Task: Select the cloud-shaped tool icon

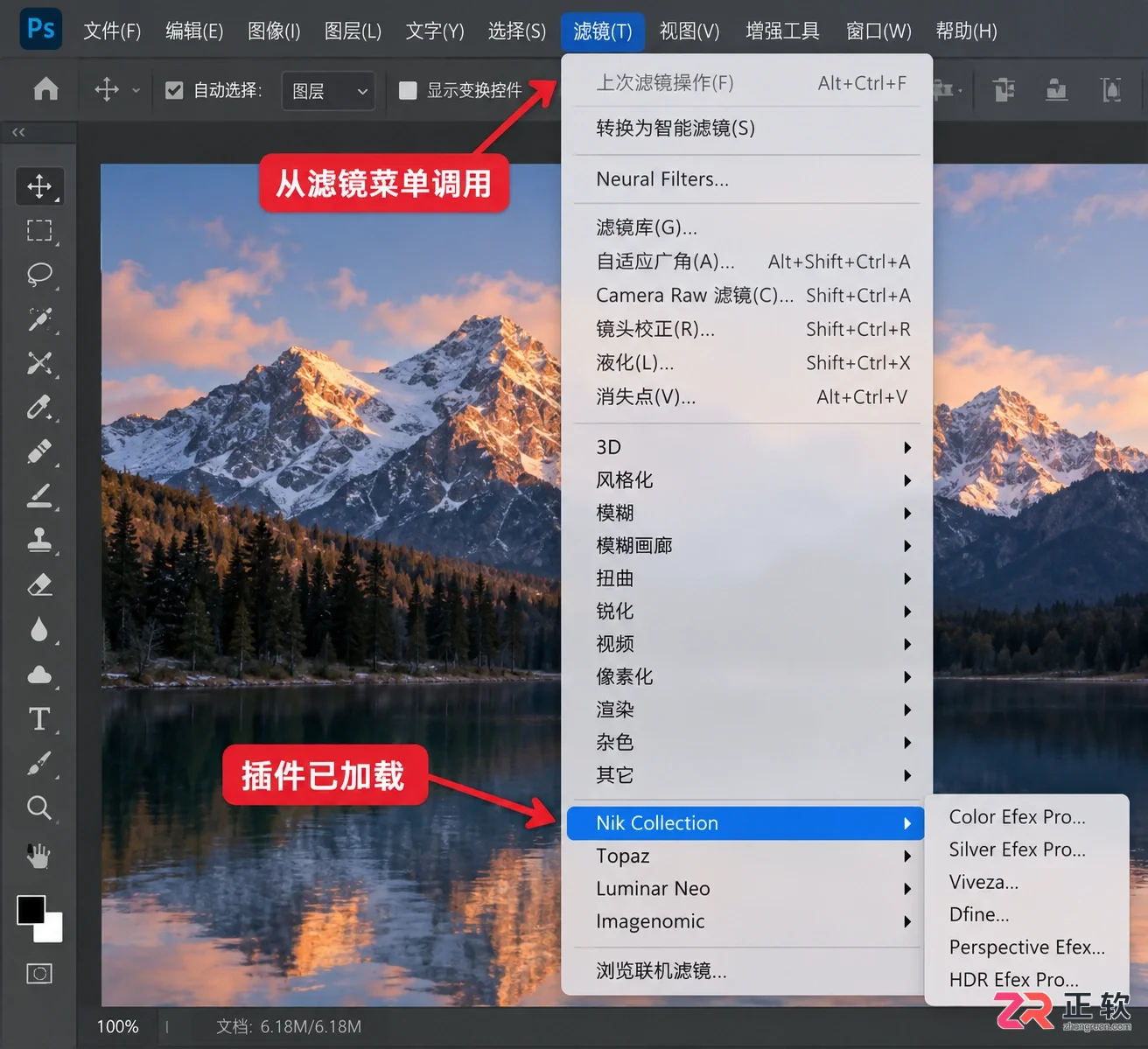Action: tap(39, 675)
